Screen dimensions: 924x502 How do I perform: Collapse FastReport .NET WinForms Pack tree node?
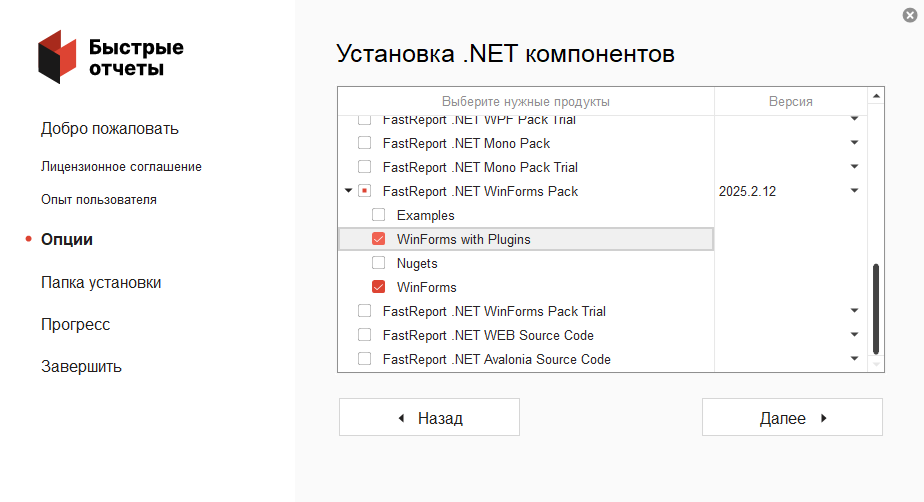point(348,191)
